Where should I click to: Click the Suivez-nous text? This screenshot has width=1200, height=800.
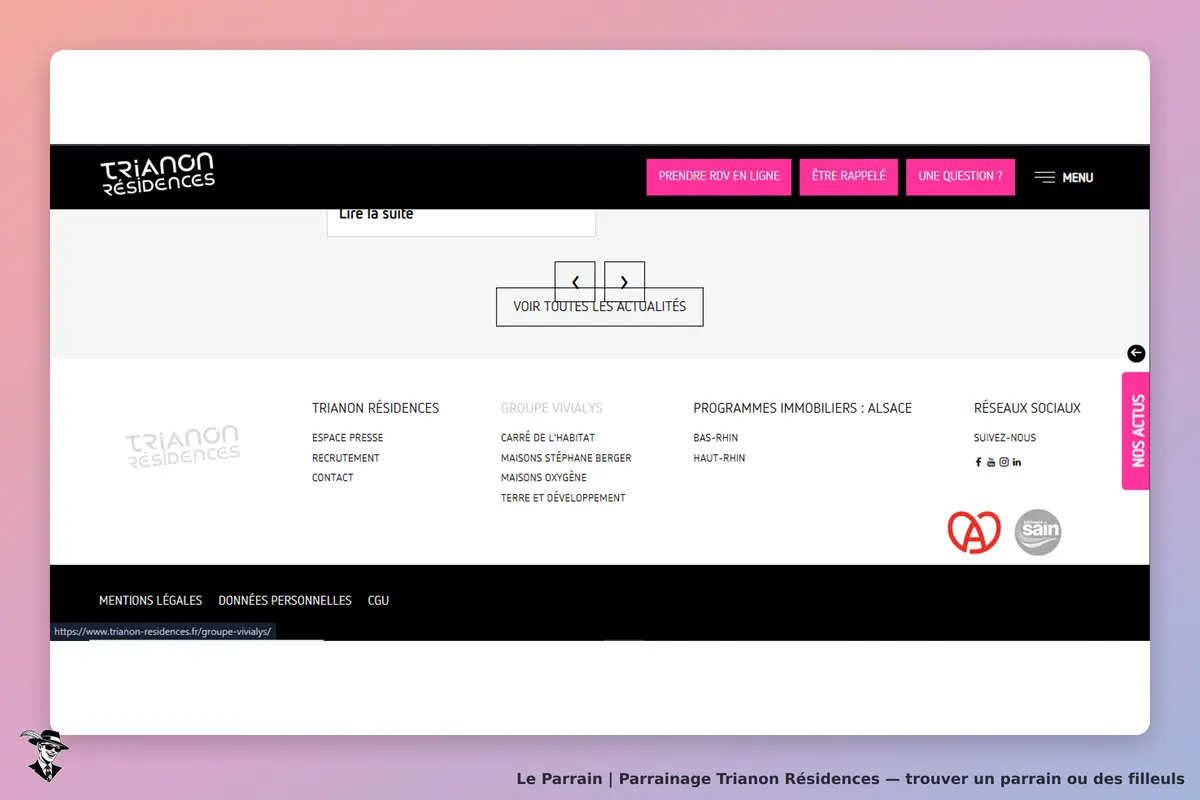coord(1005,438)
